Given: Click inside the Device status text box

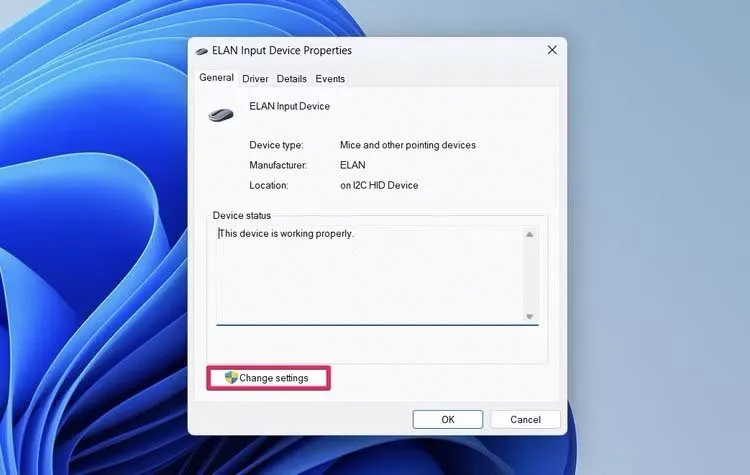Looking at the screenshot, I should [x=370, y=285].
